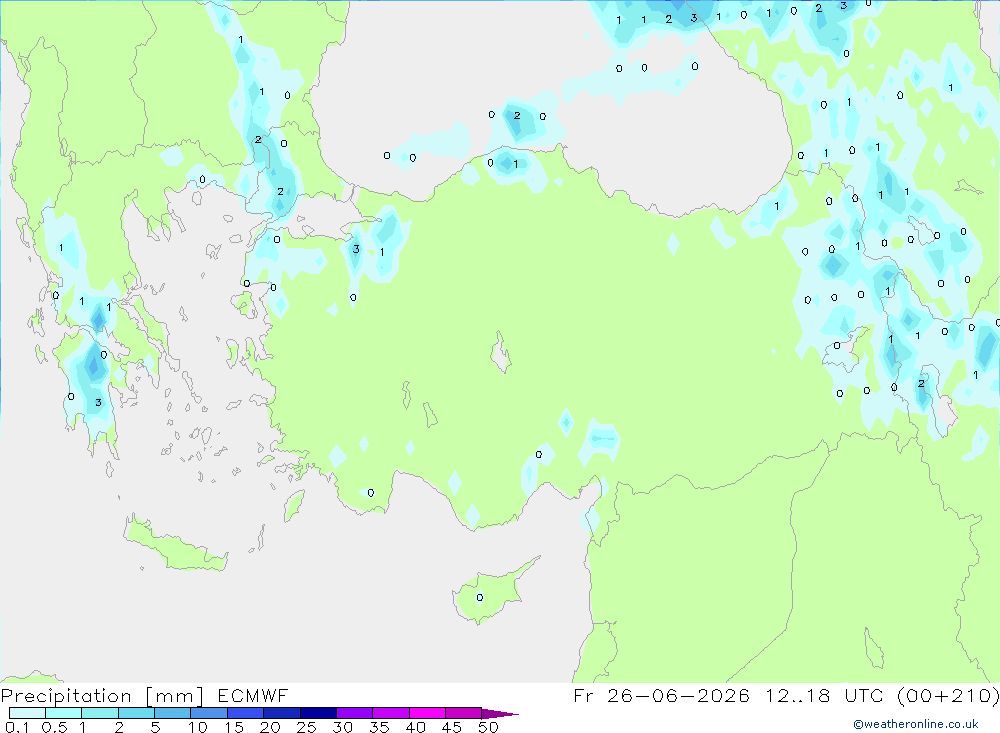Select the magenta 40–45 legend swatch

[427, 713]
